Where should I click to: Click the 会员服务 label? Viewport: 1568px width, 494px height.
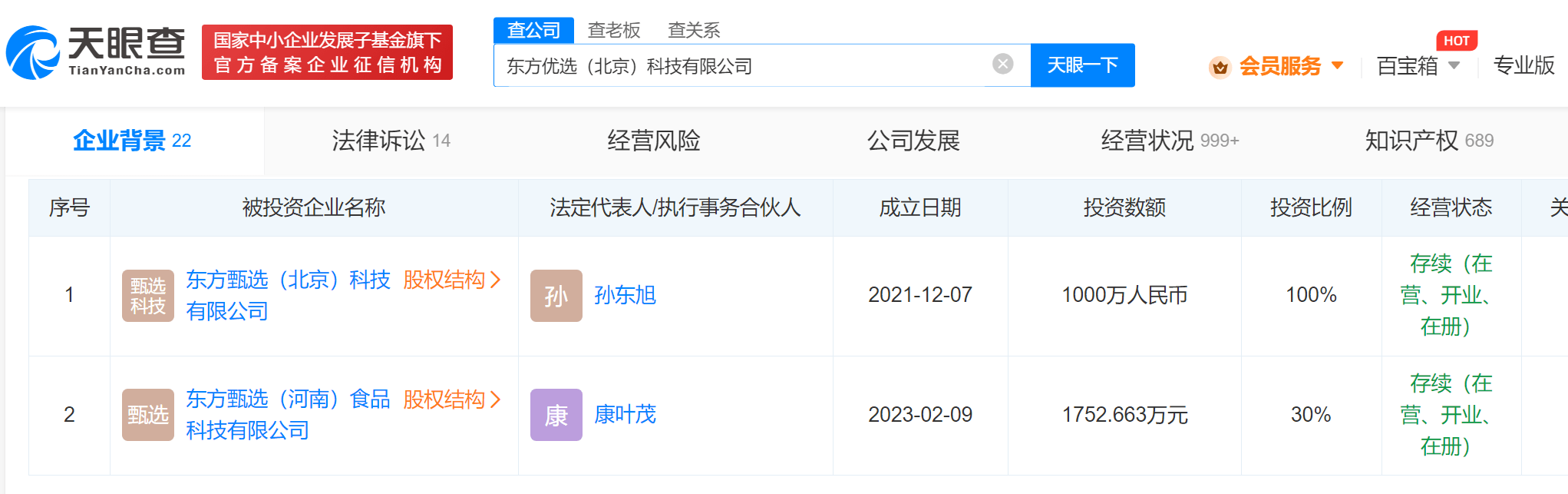pyautogui.click(x=1280, y=66)
